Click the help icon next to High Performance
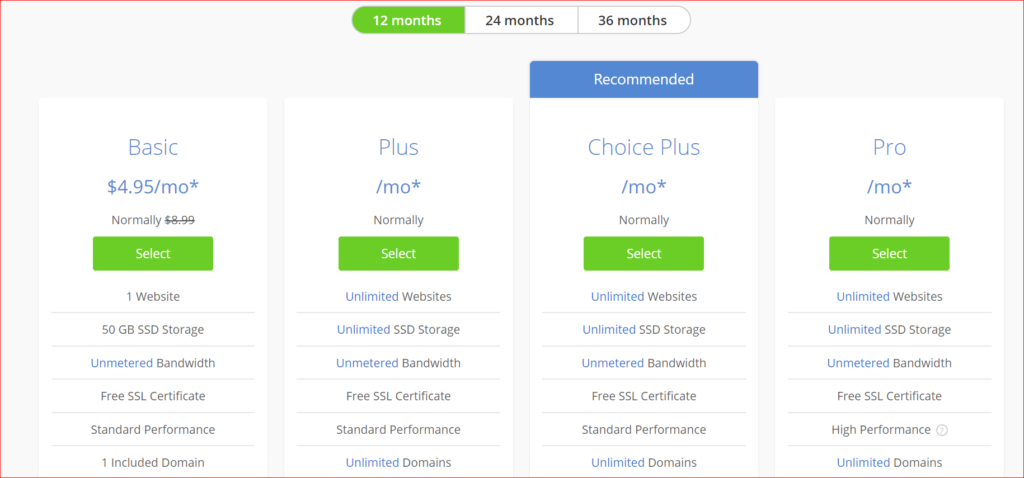Image resolution: width=1024 pixels, height=478 pixels. tap(941, 430)
